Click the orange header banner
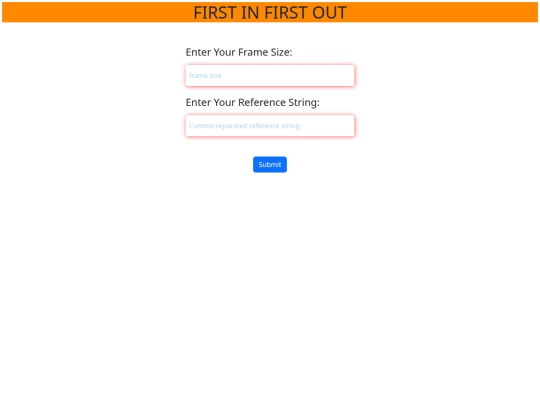 (270, 12)
